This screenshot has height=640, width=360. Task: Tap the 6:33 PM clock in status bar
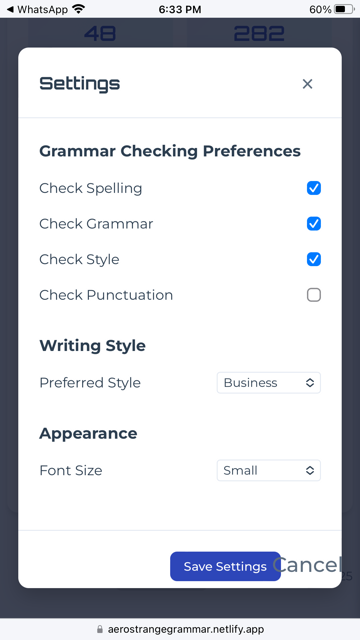pos(180,9)
